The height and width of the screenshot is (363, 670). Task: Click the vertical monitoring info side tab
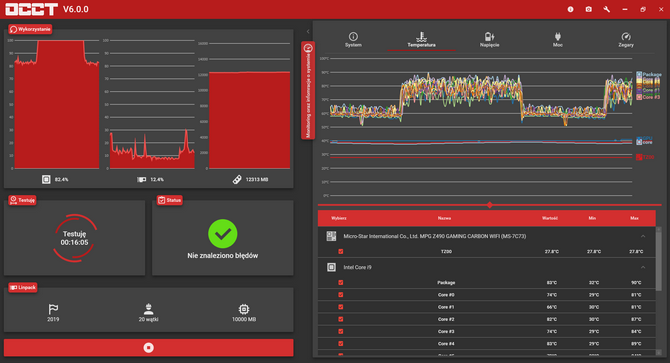point(308,90)
